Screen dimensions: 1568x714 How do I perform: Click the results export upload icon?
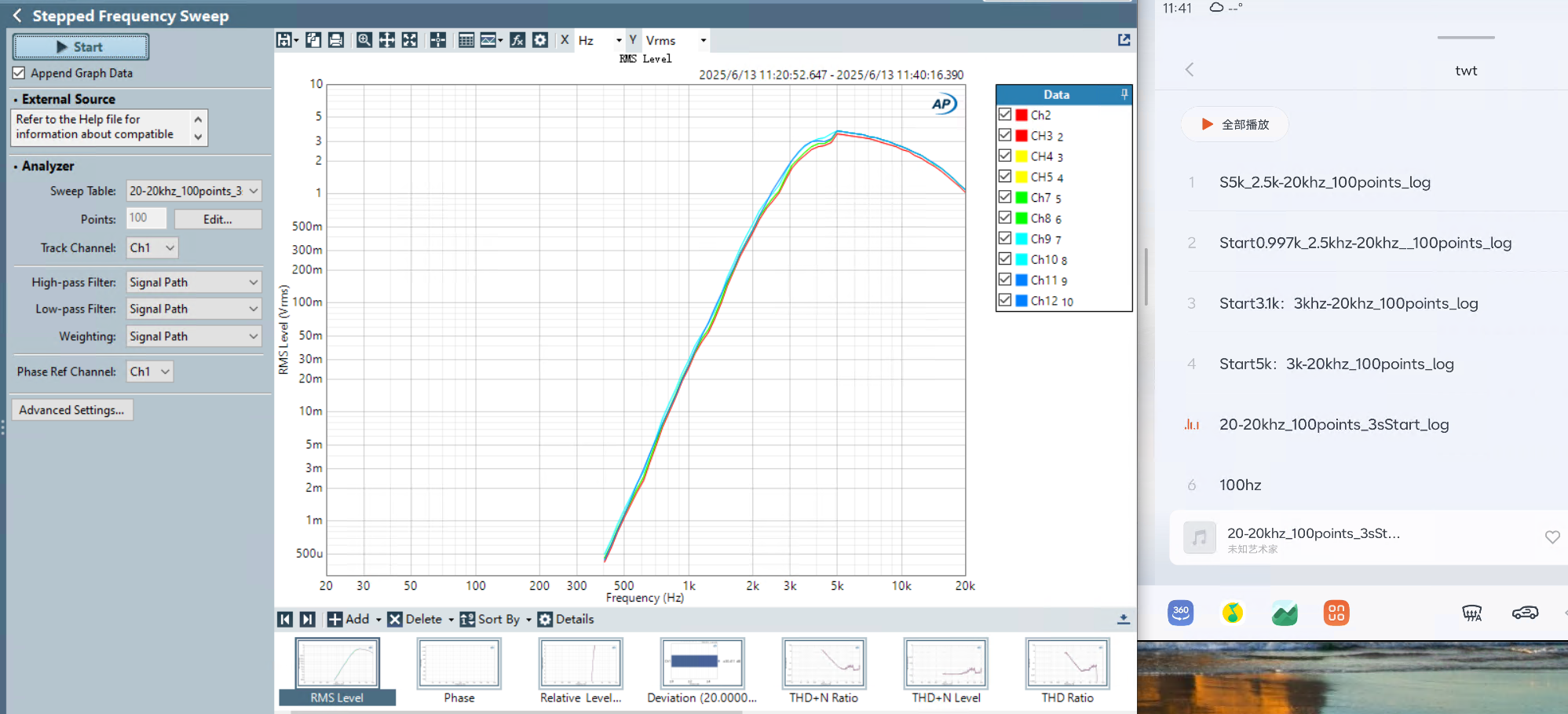tap(1124, 619)
